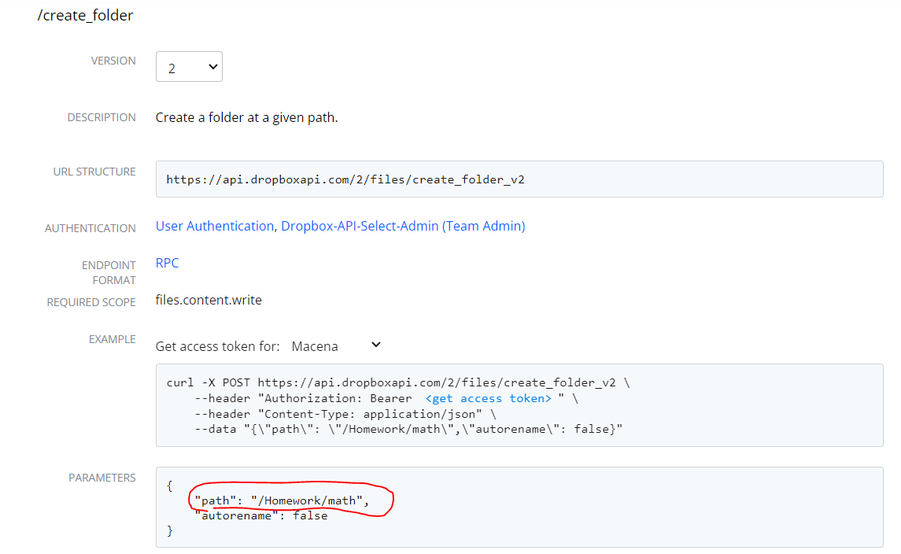The width and height of the screenshot is (901, 554).
Task: Click the <get access token> link
Action: [x=488, y=398]
